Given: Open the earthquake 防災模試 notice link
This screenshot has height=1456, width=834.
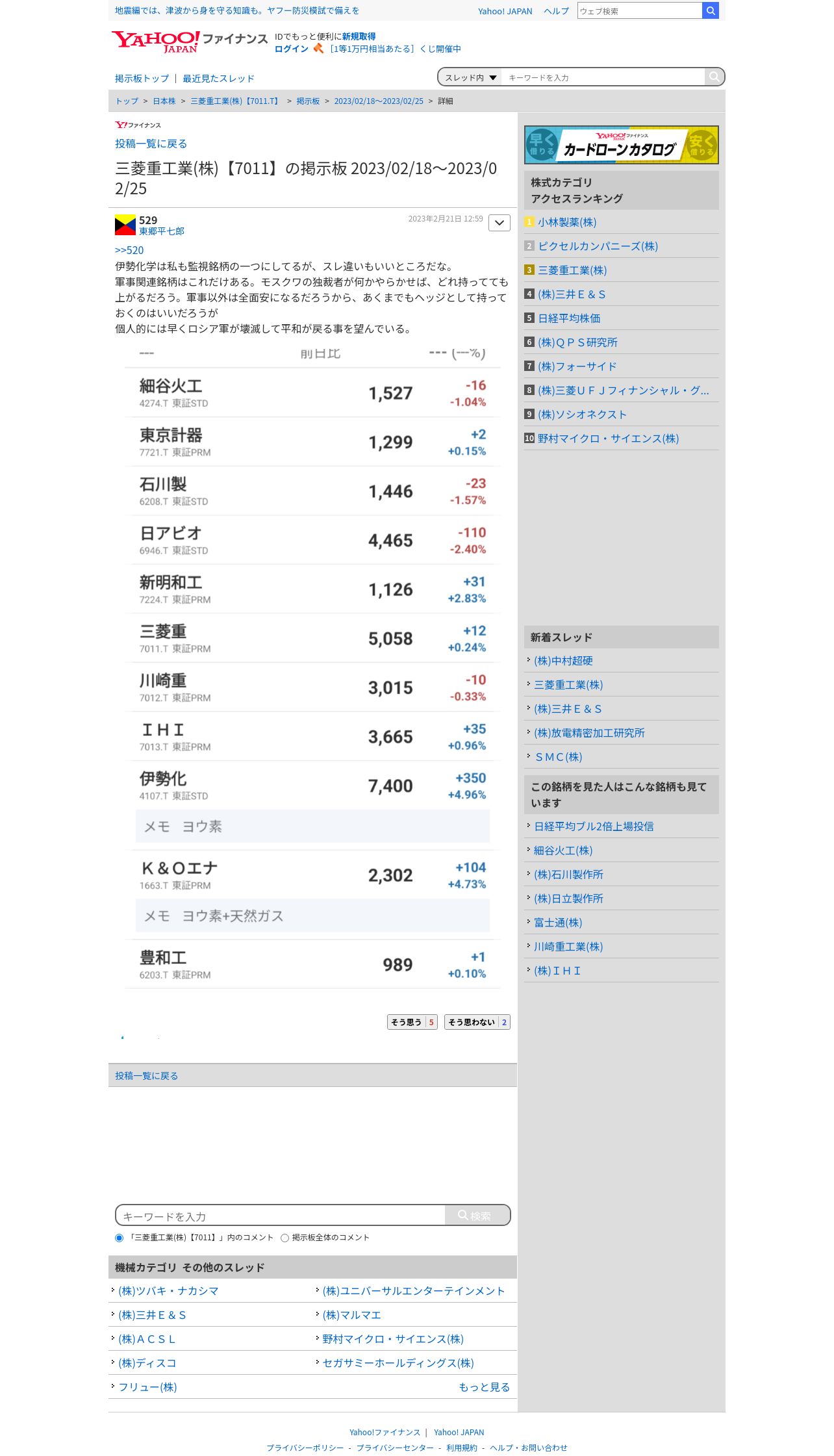Looking at the screenshot, I should pyautogui.click(x=236, y=10).
